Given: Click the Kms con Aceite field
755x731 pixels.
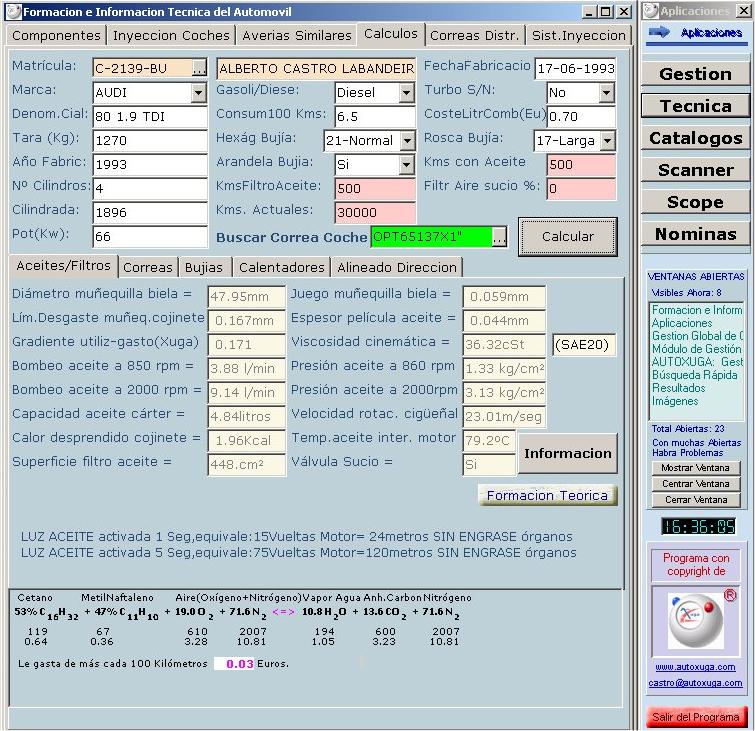Looking at the screenshot, I should tap(581, 165).
